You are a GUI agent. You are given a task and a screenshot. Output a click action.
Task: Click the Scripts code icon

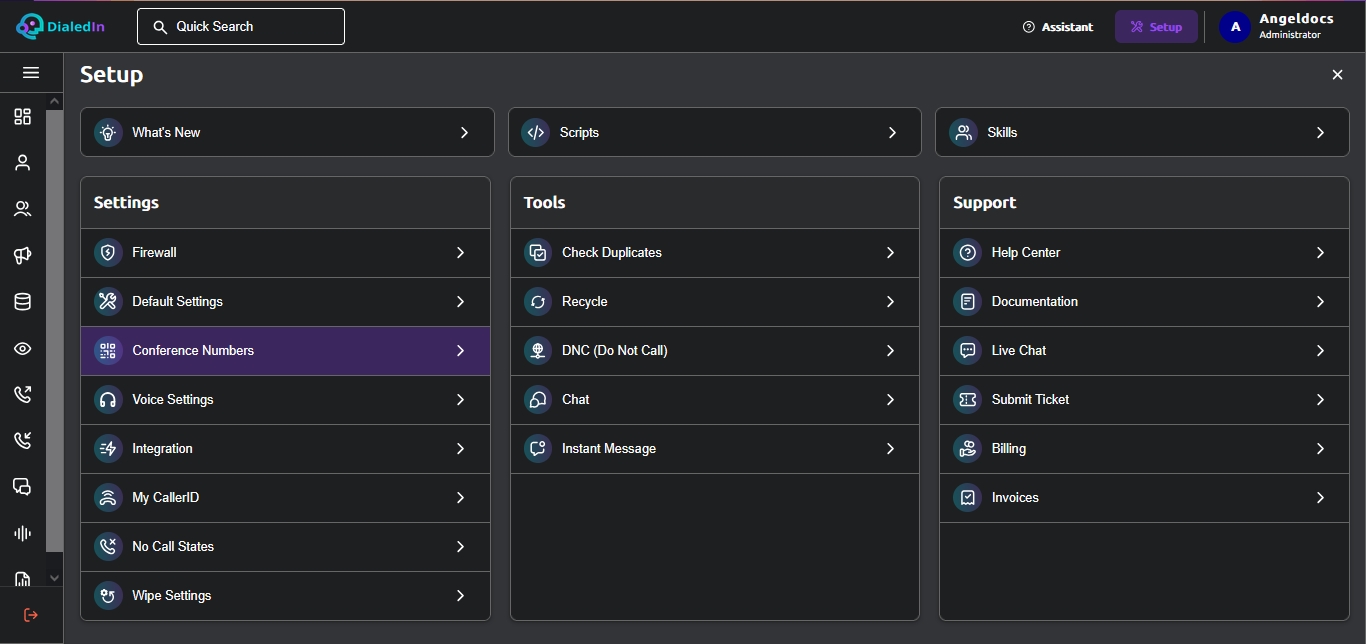pyautogui.click(x=536, y=132)
